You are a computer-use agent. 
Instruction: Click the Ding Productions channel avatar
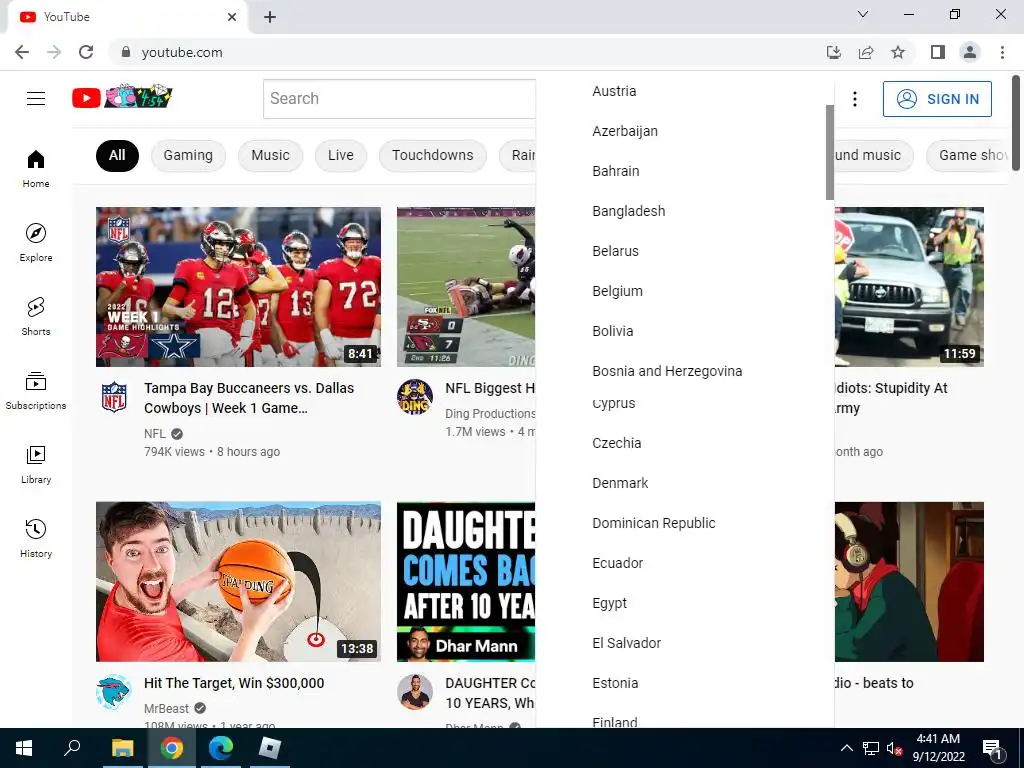point(415,396)
